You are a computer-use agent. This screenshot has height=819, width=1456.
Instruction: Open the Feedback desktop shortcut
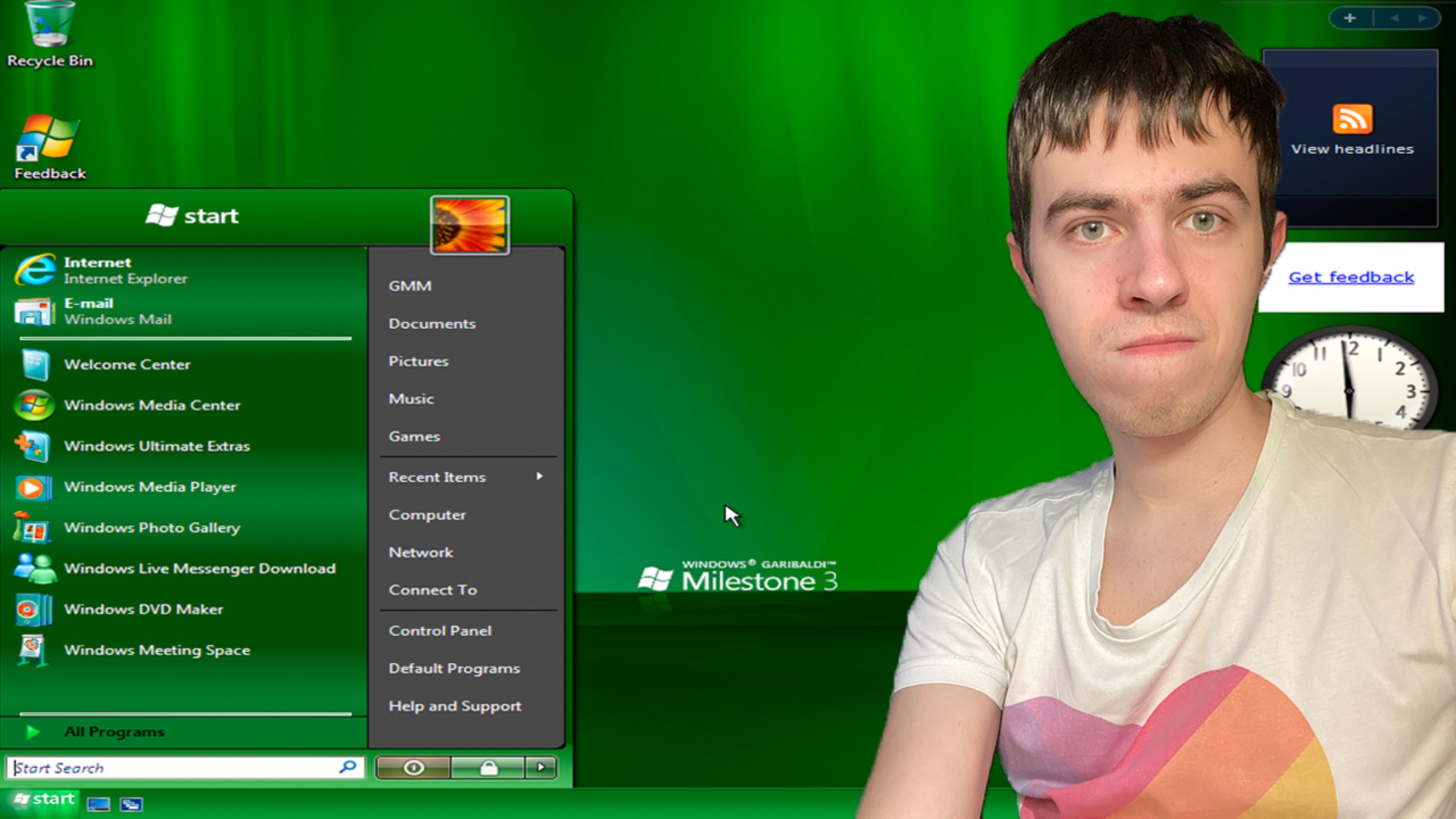pyautogui.click(x=49, y=147)
